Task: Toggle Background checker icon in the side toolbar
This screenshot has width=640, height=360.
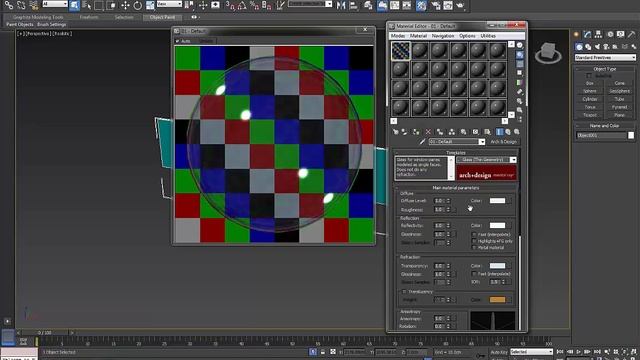Action: (520, 64)
